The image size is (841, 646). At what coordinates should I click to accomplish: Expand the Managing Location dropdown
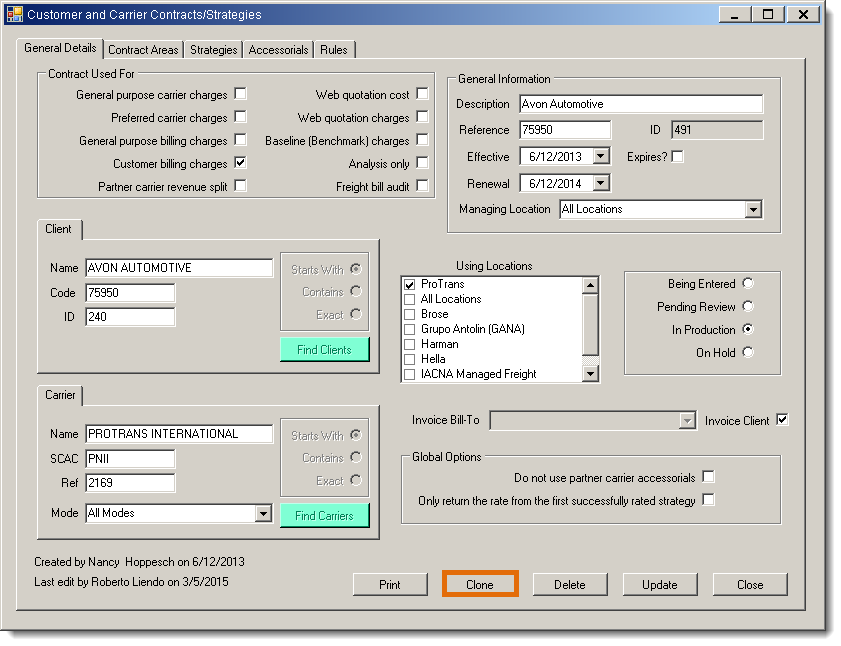click(x=753, y=210)
